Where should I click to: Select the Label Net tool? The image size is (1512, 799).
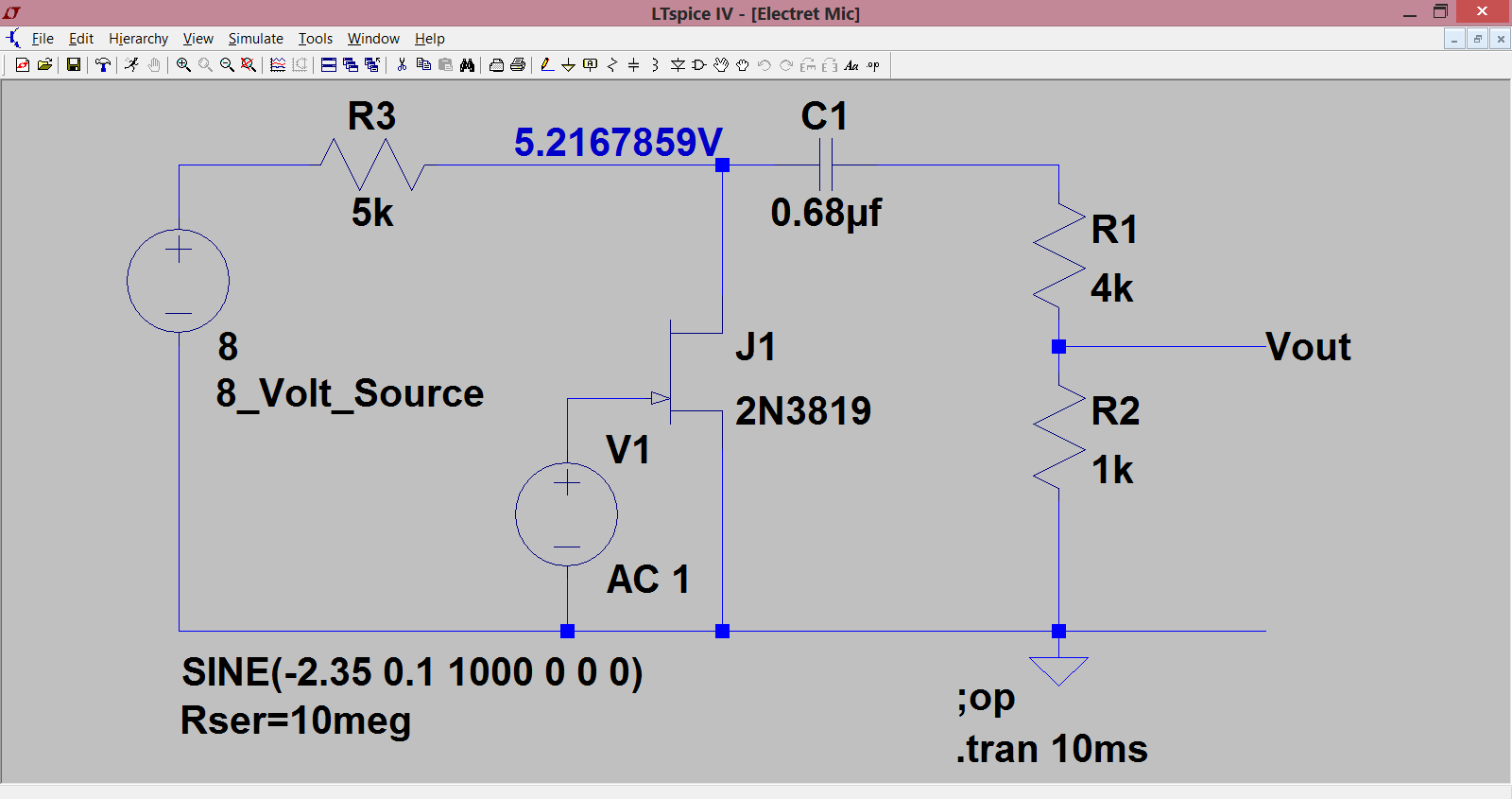point(590,65)
